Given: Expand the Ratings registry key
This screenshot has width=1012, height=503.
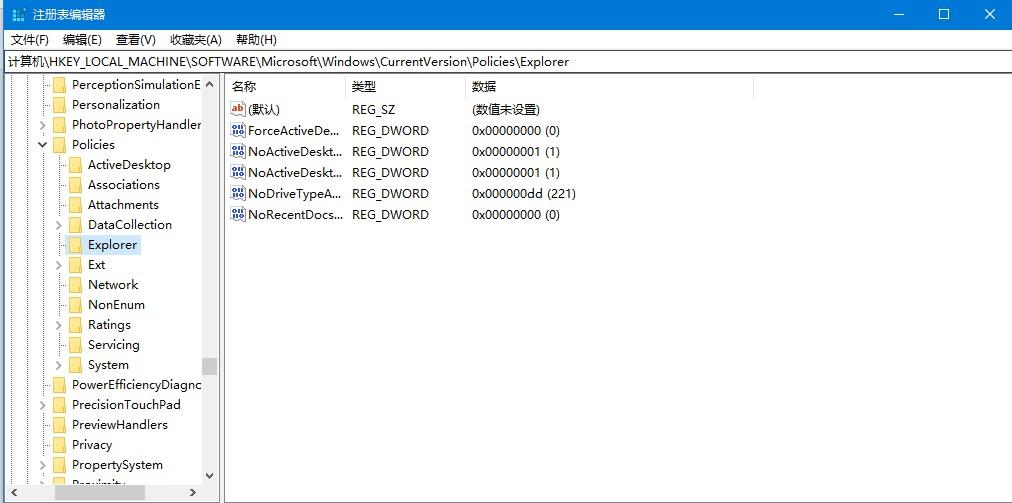Looking at the screenshot, I should click(59, 325).
